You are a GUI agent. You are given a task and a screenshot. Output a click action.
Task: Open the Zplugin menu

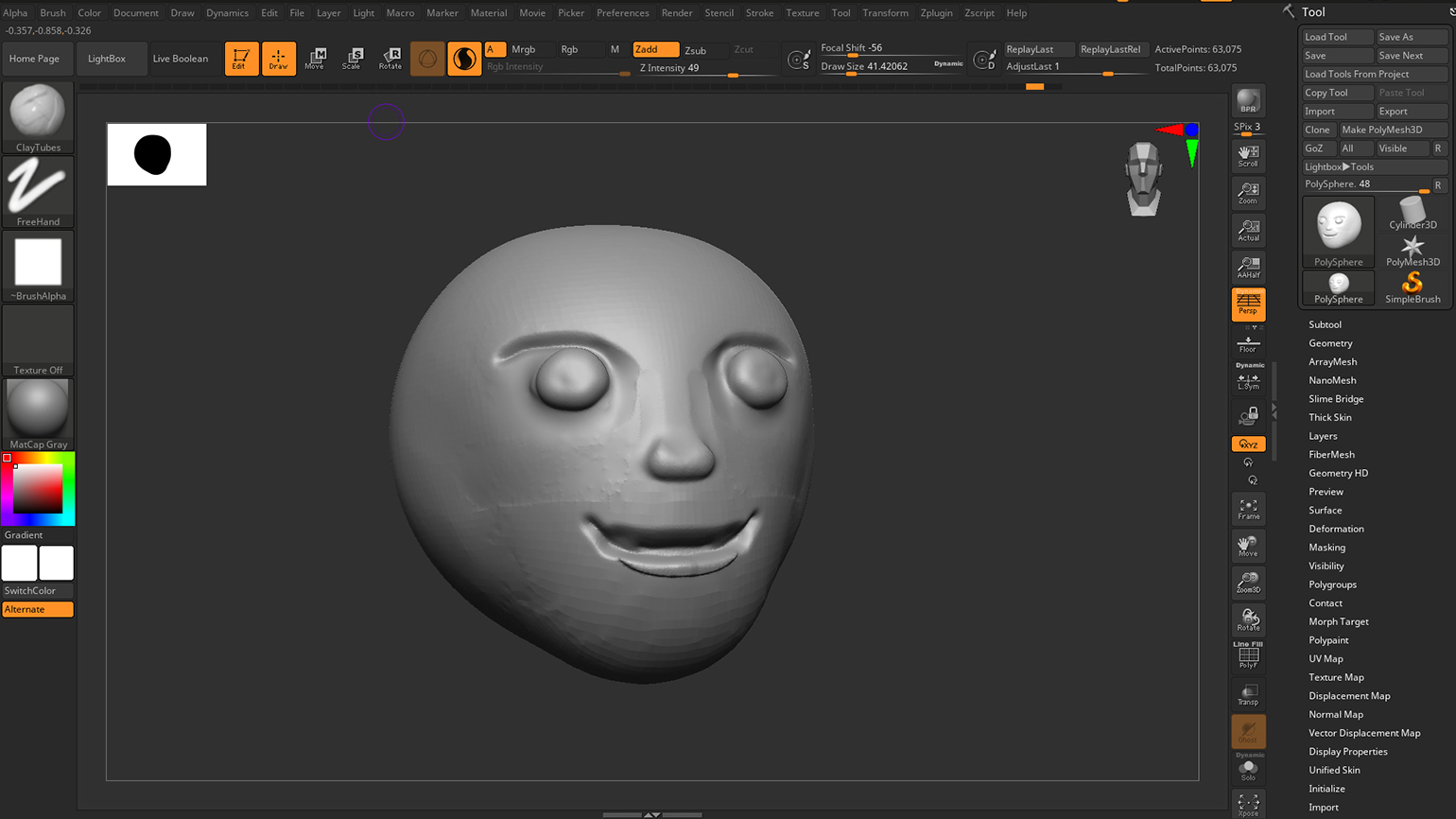(x=936, y=13)
